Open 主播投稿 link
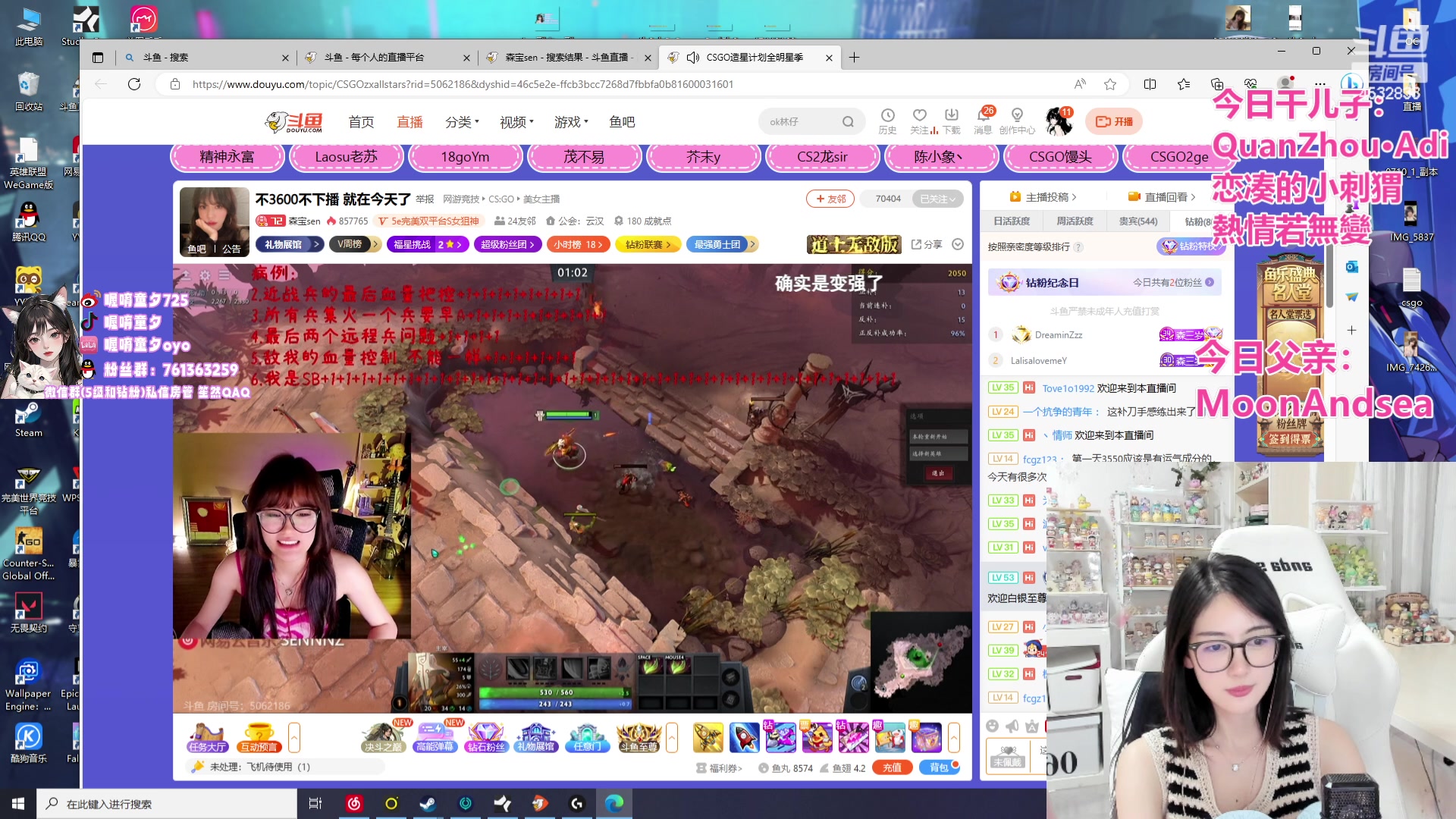 coord(1043,197)
